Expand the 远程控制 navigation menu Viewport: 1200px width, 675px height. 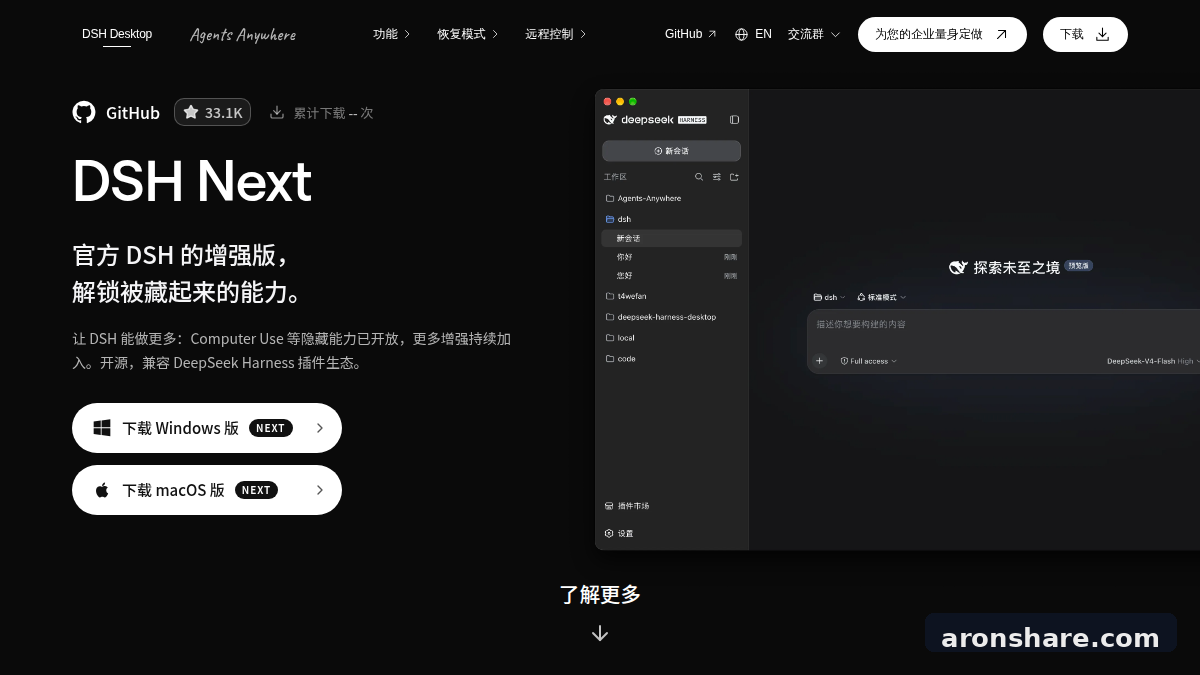pos(555,34)
